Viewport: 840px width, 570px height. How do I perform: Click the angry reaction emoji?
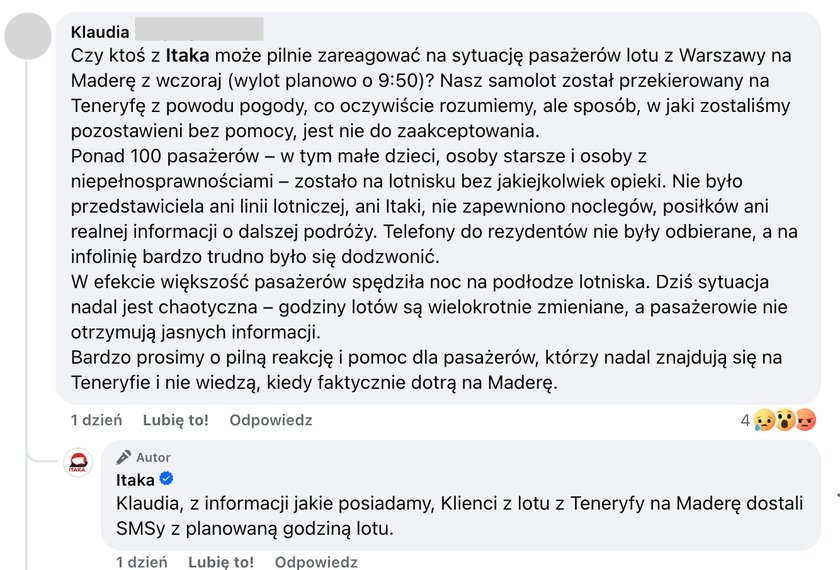tap(805, 421)
